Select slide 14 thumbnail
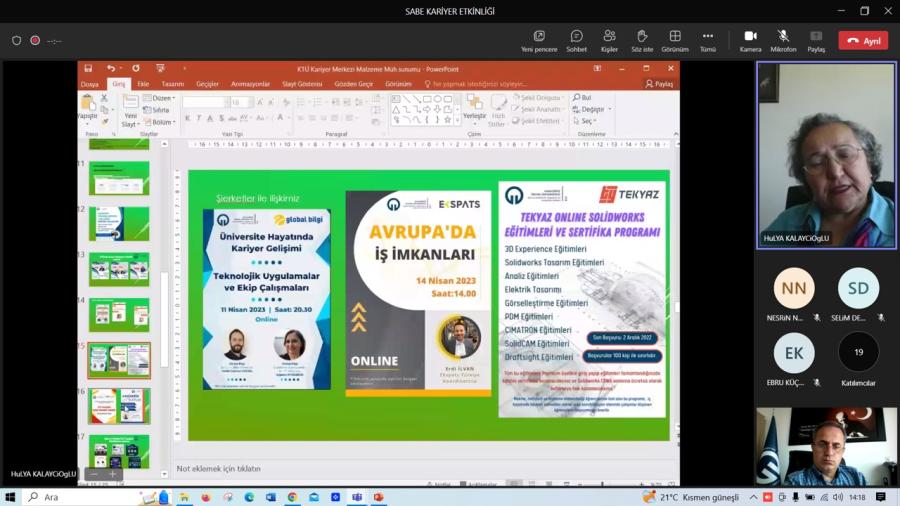900x506 pixels. point(119,315)
